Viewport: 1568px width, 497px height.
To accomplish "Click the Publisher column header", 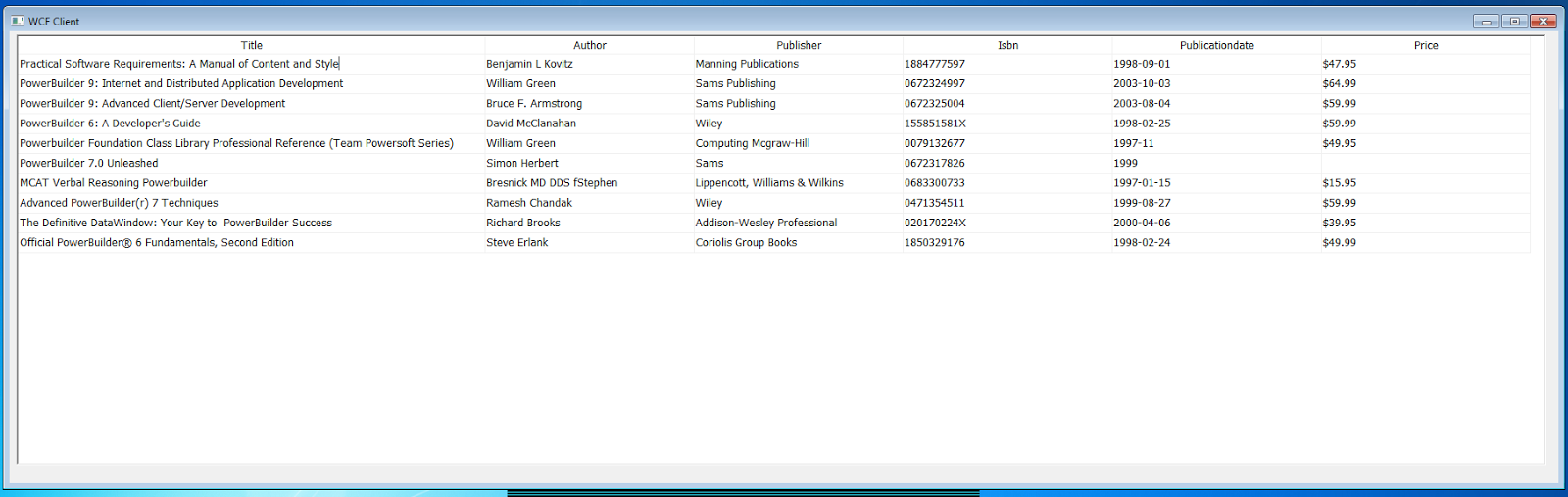I will tap(799, 45).
